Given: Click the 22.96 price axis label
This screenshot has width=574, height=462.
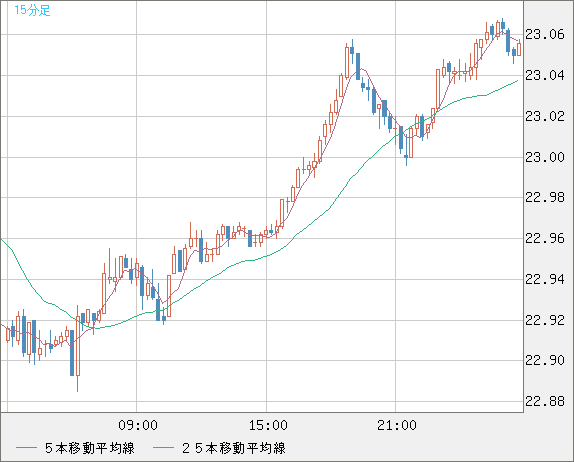Looking at the screenshot, I should pyautogui.click(x=545, y=239).
